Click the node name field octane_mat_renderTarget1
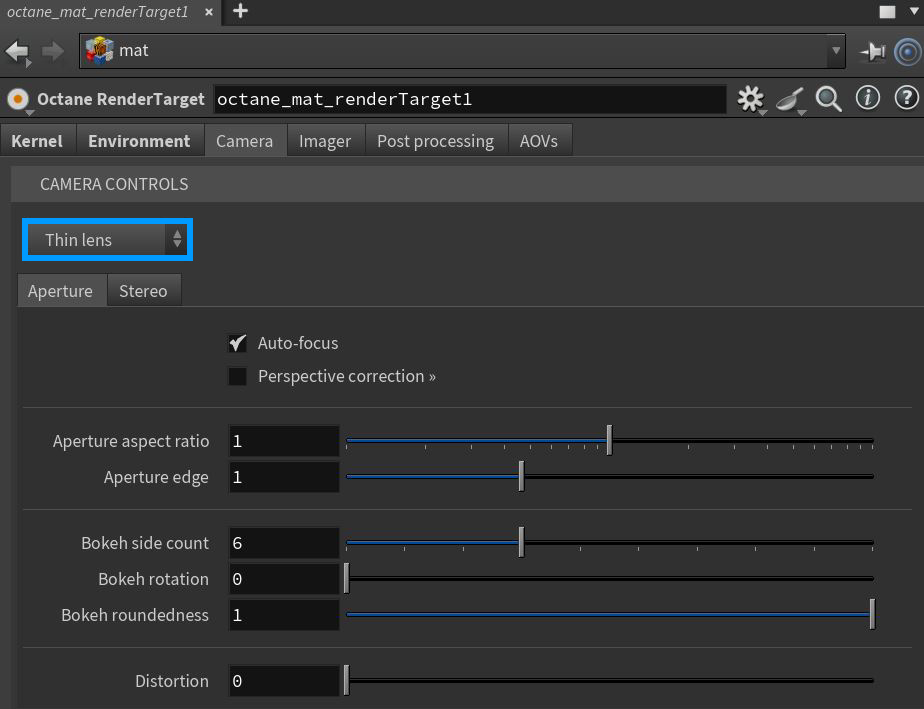Image resolution: width=924 pixels, height=709 pixels. click(x=470, y=99)
